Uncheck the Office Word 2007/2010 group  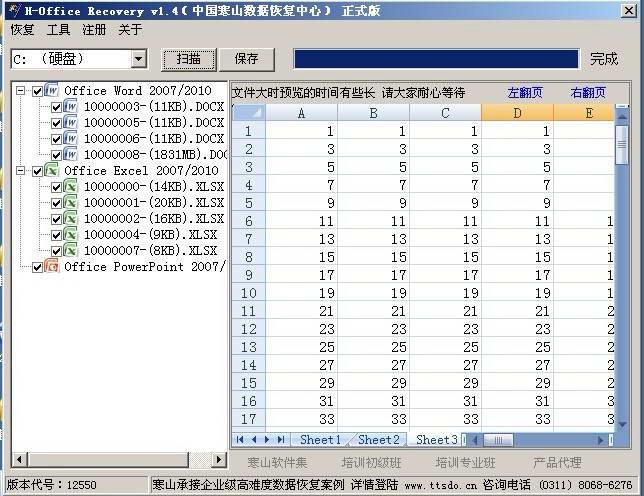coord(37,91)
